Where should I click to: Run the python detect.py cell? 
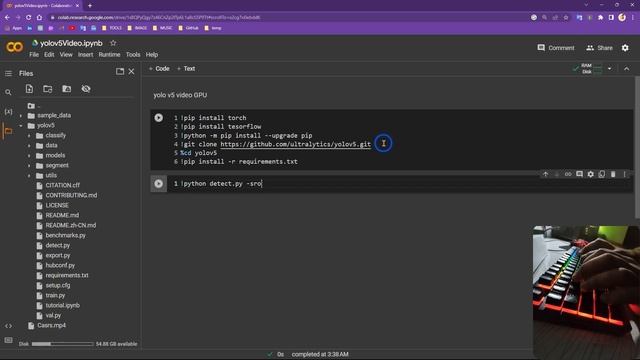159,184
